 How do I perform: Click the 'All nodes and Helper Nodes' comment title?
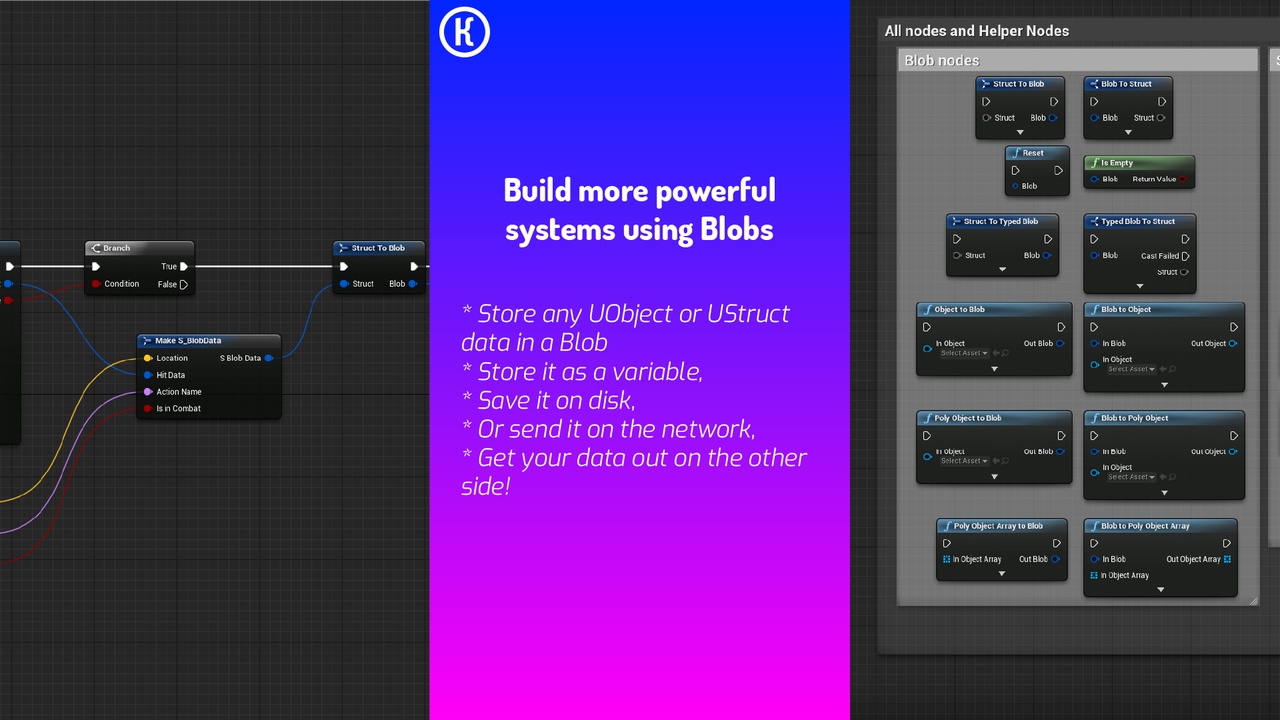(977, 31)
